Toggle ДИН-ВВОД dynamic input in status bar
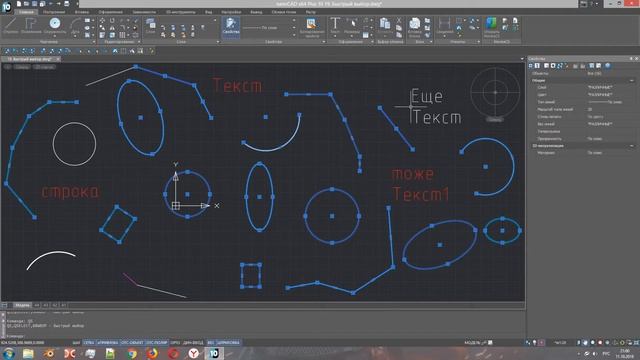This screenshot has width=640, height=360. tap(193, 342)
